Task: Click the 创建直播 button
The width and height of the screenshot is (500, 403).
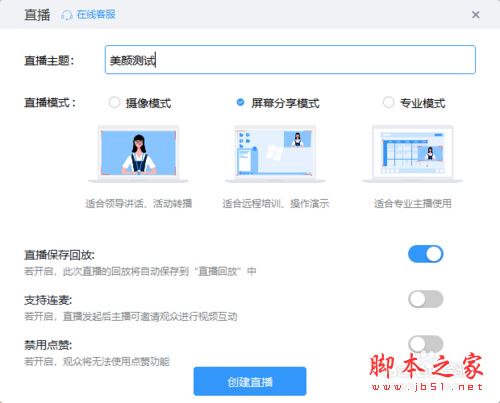Action: pyautogui.click(x=250, y=381)
